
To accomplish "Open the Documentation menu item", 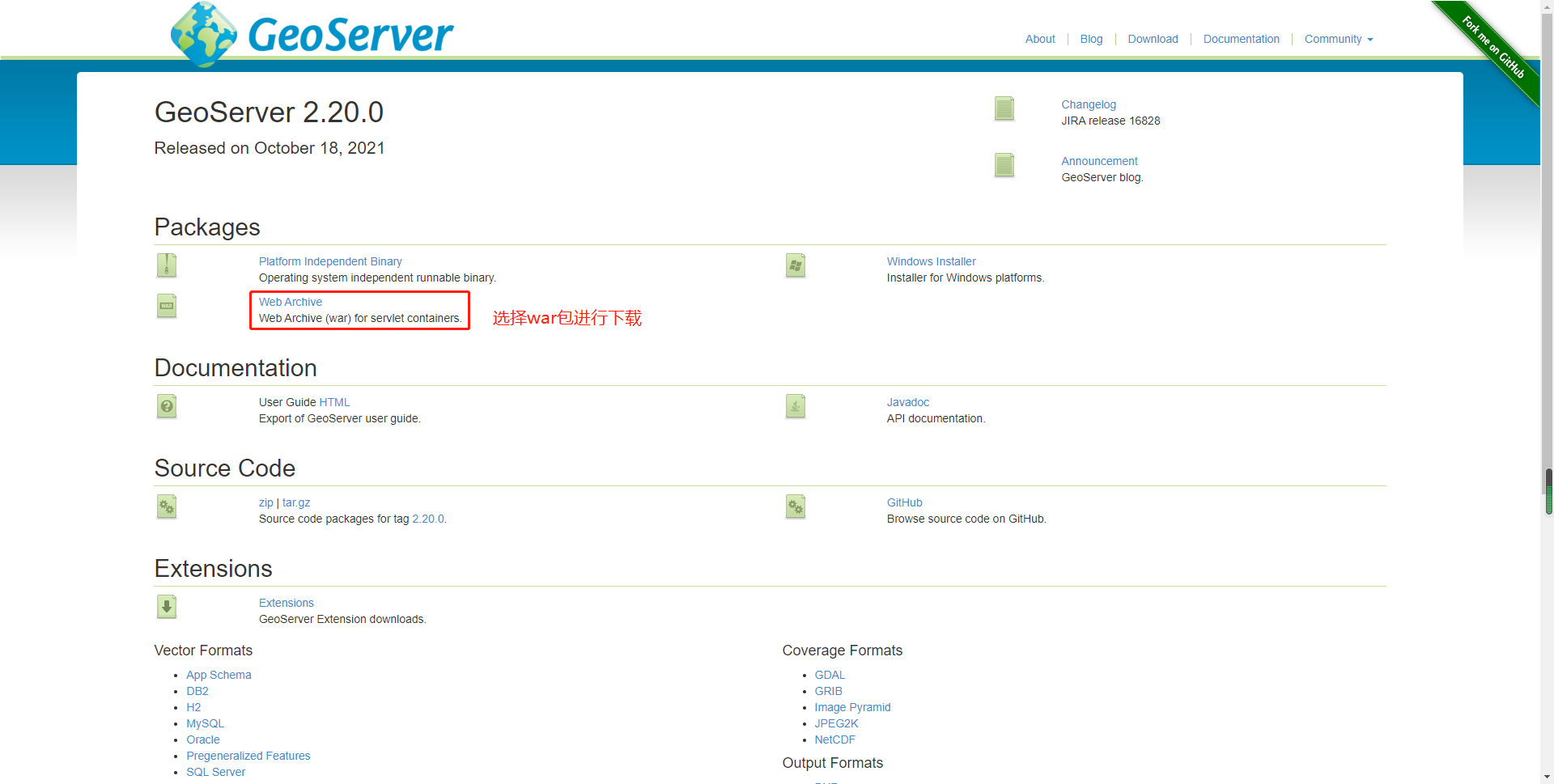I will [x=1241, y=39].
